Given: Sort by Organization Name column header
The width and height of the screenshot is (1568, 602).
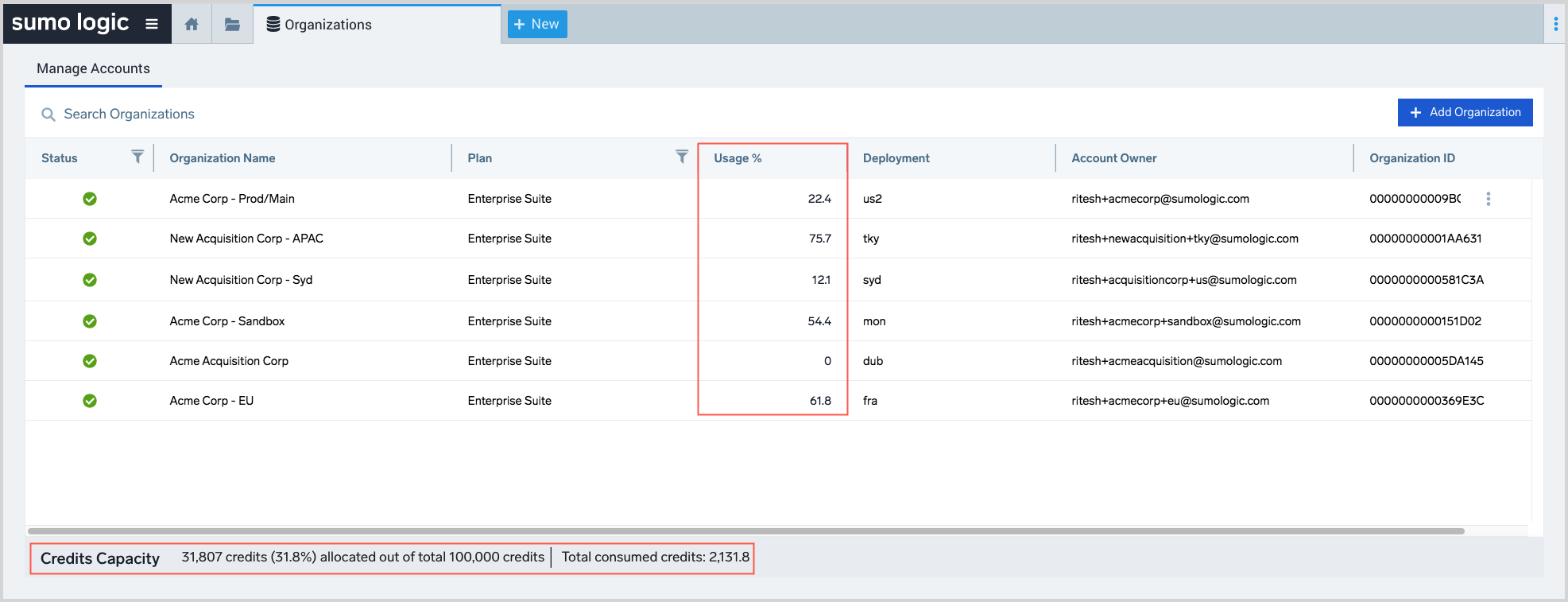Looking at the screenshot, I should (x=223, y=158).
